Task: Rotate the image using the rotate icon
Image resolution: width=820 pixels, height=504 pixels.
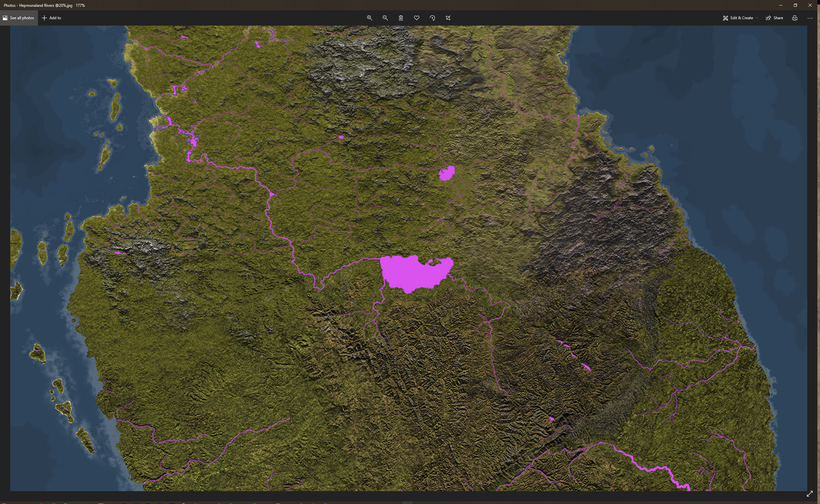Action: (x=432, y=18)
